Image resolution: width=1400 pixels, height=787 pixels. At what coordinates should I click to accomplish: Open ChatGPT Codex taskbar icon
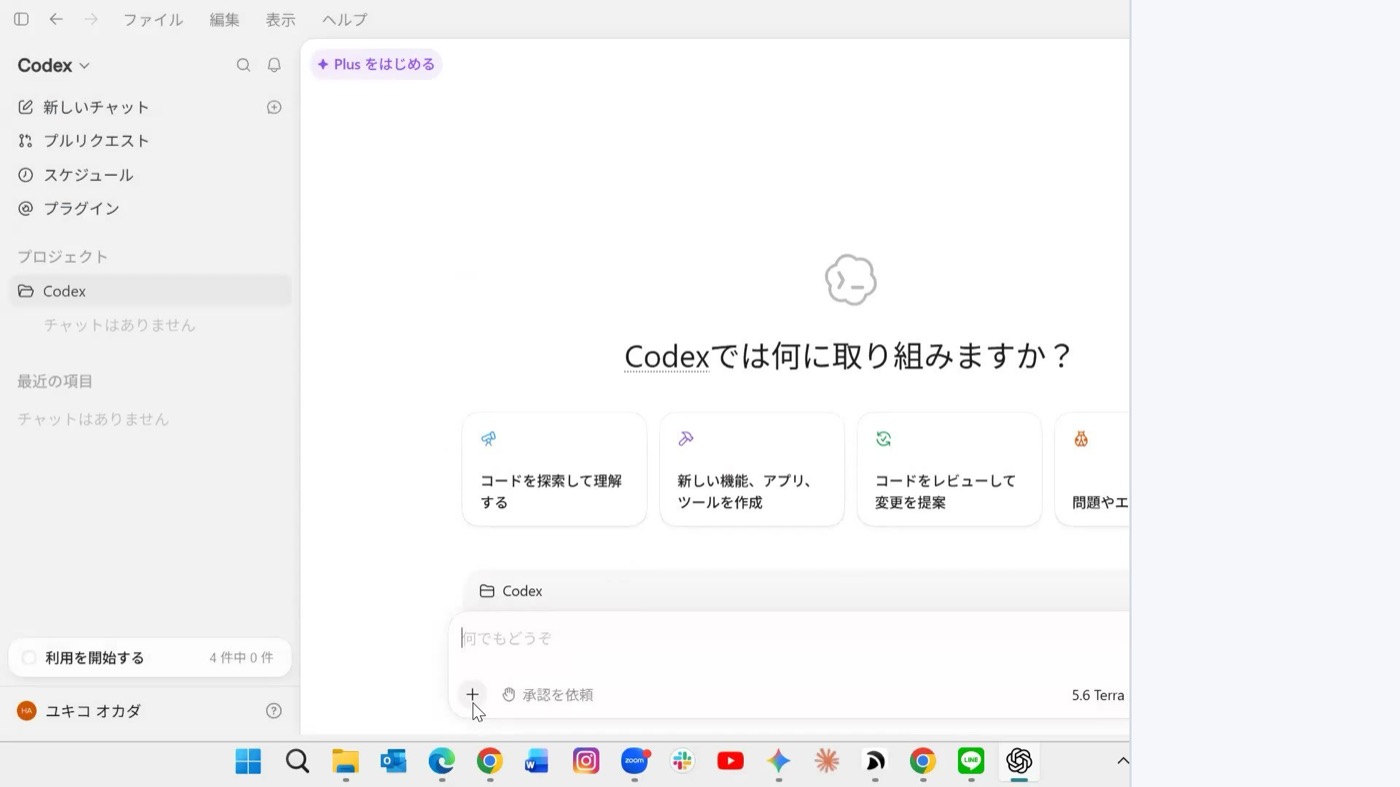pos(1019,761)
